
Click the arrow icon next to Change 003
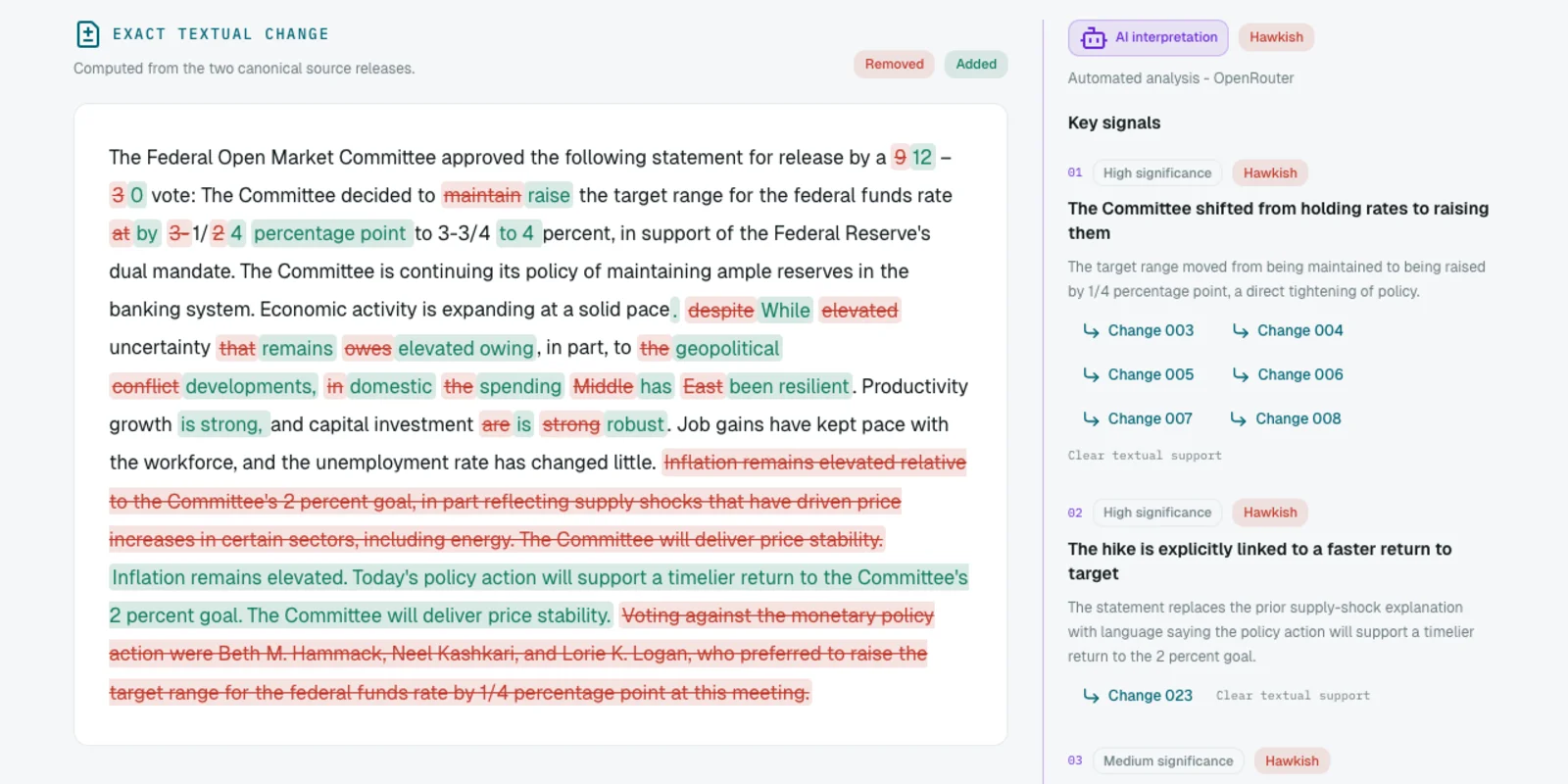1091,331
